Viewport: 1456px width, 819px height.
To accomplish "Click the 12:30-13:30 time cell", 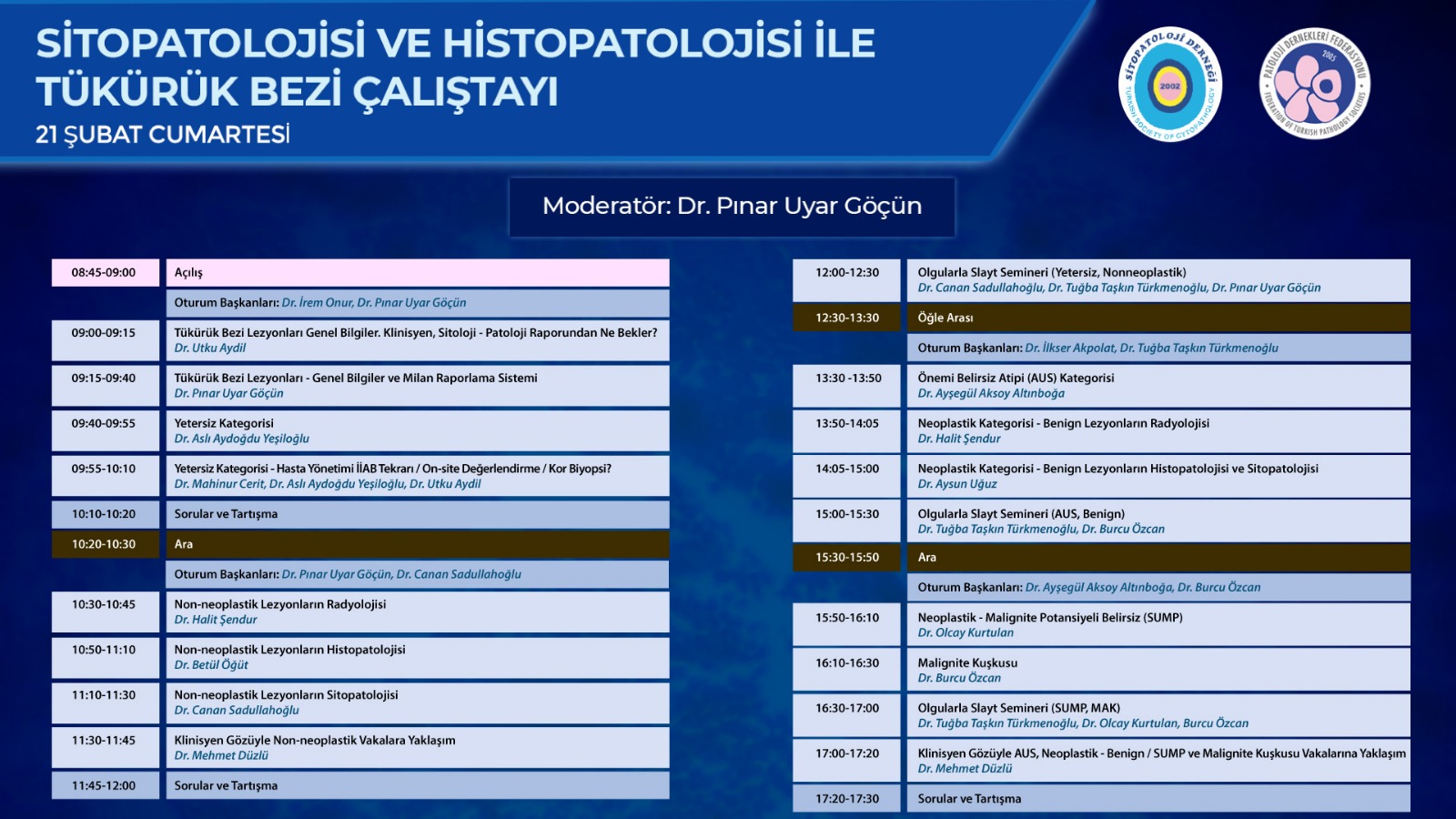I will pyautogui.click(x=846, y=318).
